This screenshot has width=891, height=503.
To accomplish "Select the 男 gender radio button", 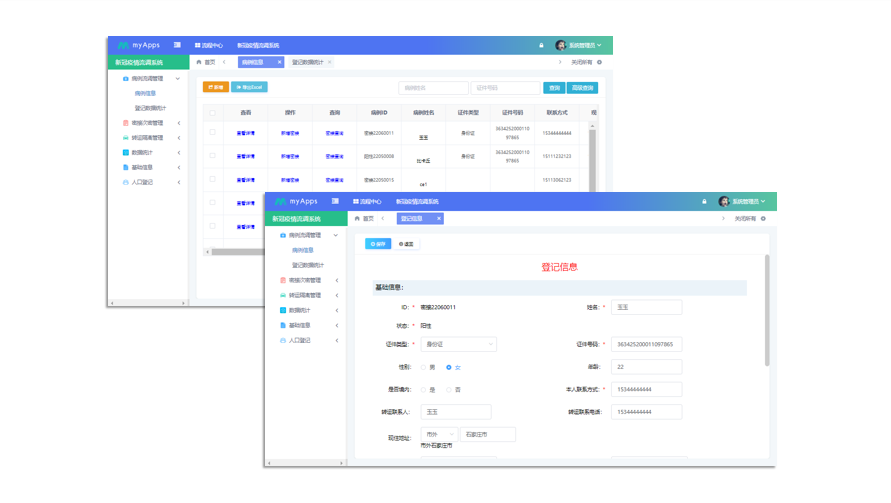I will click(x=423, y=367).
